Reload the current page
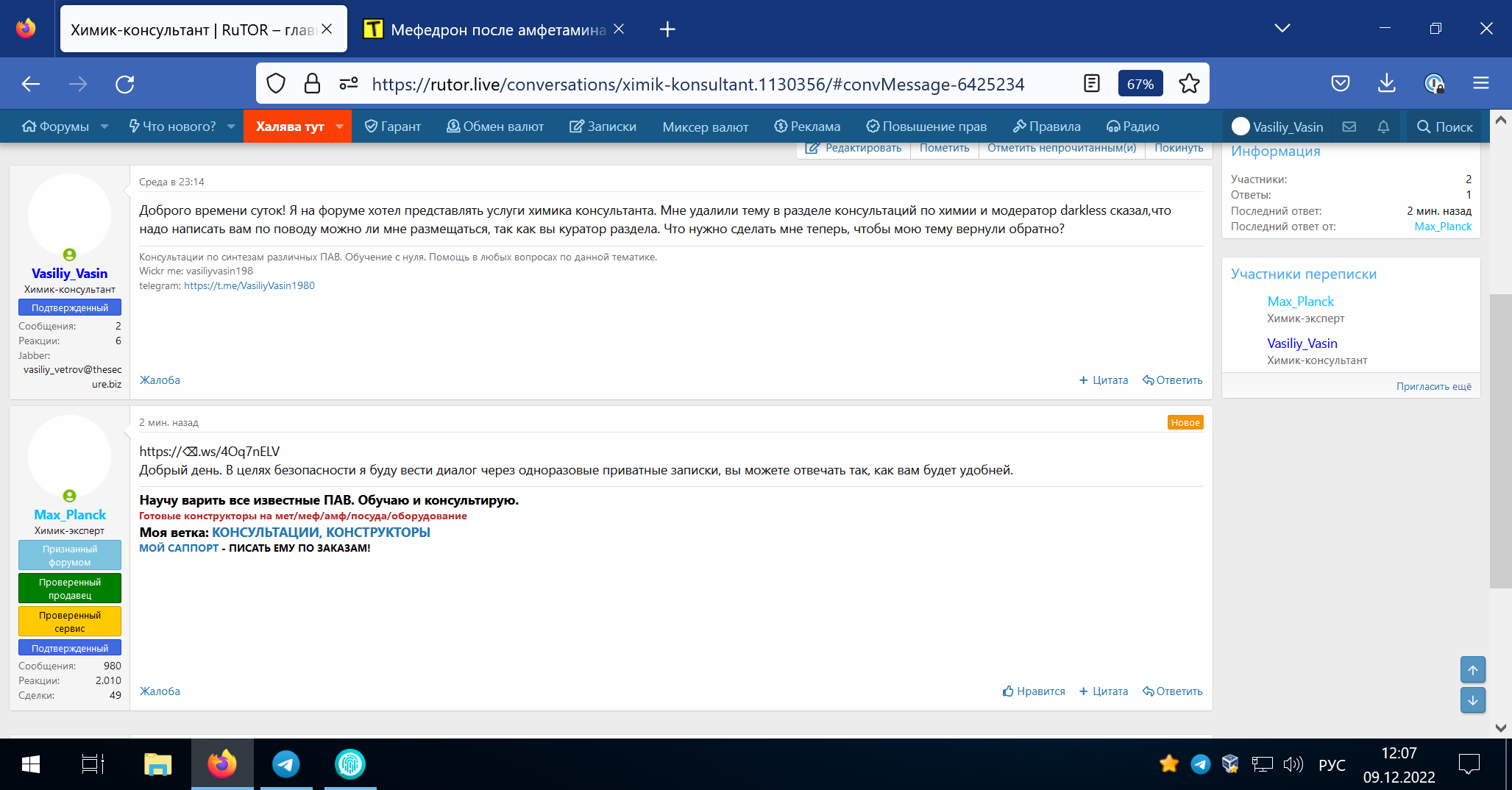1512x790 pixels. tap(125, 84)
